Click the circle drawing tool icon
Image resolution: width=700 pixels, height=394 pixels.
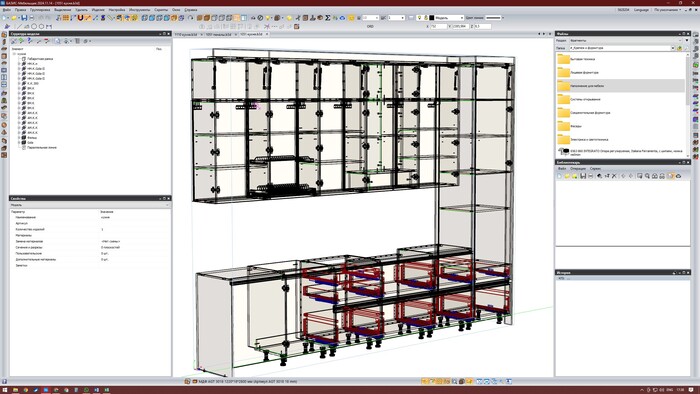pos(33,26)
